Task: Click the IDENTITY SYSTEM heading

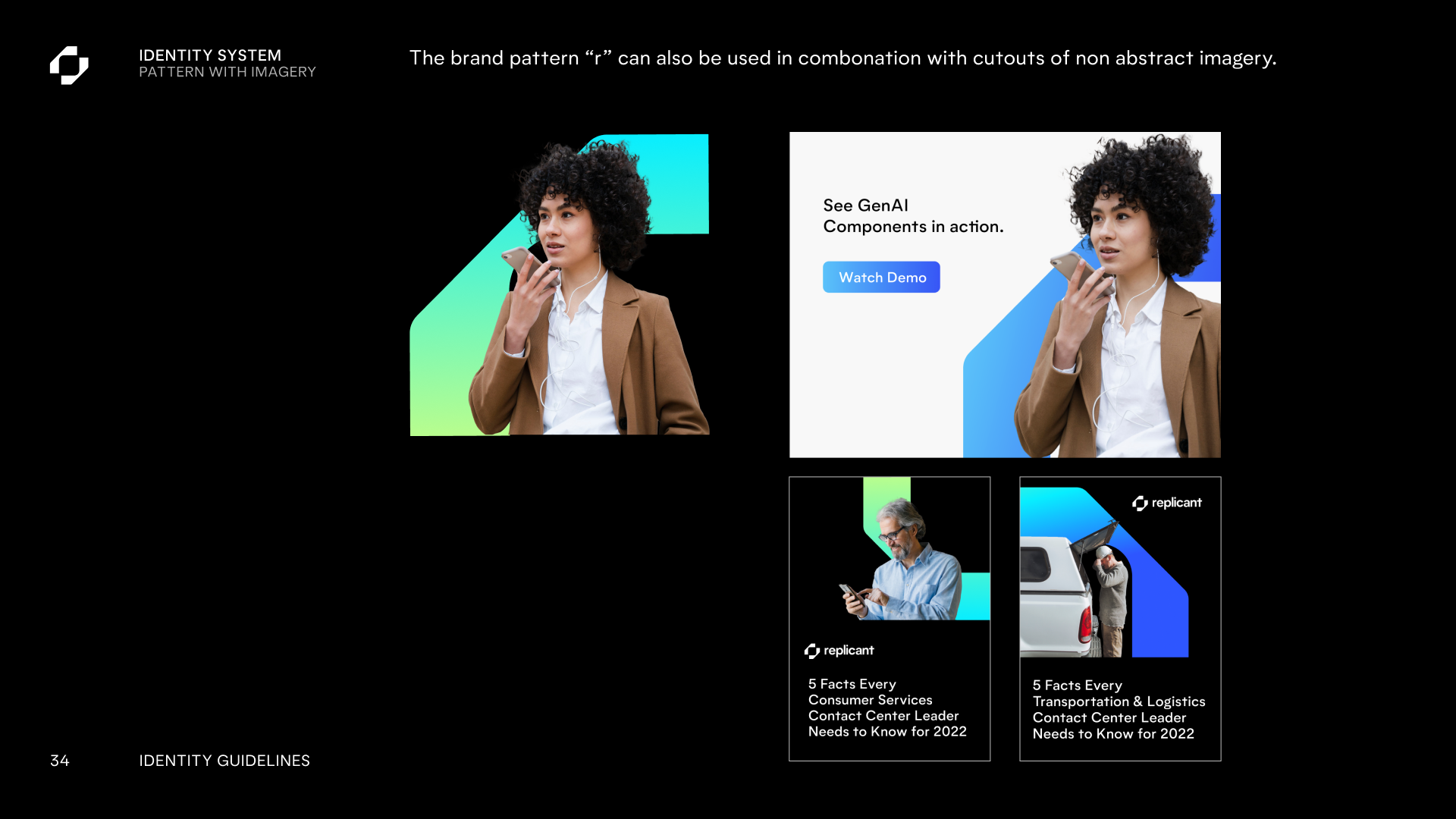Action: [210, 55]
